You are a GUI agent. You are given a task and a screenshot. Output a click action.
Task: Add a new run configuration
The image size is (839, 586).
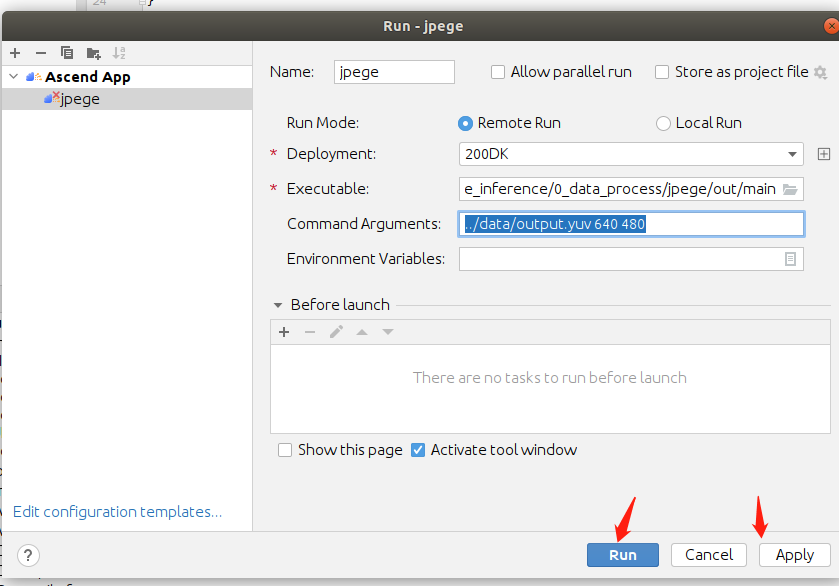(15, 53)
